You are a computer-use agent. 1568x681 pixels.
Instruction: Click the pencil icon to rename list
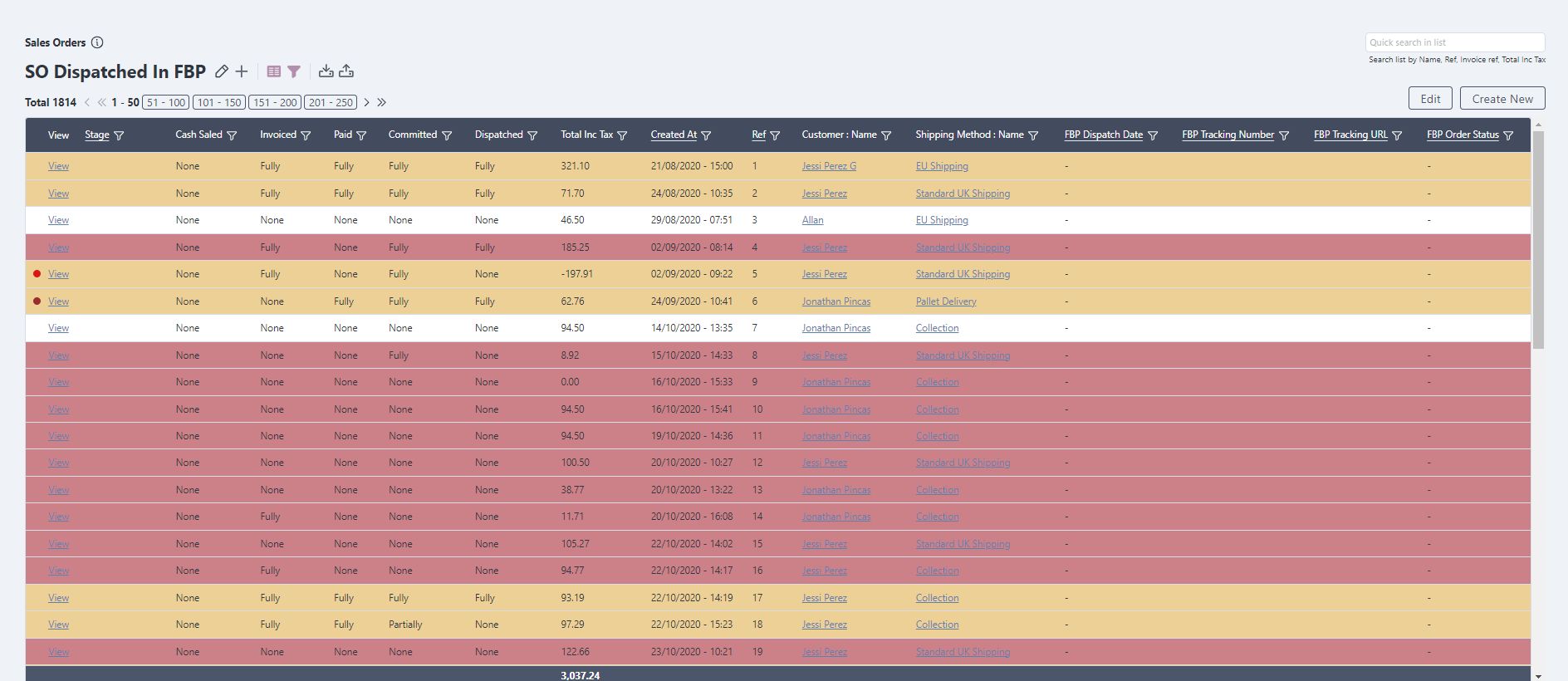click(222, 71)
